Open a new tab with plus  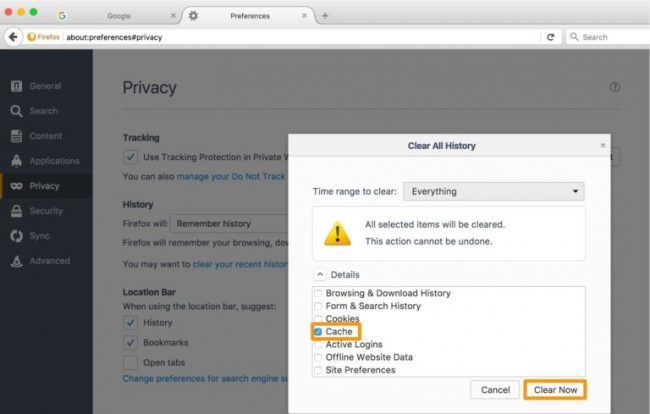coord(325,16)
